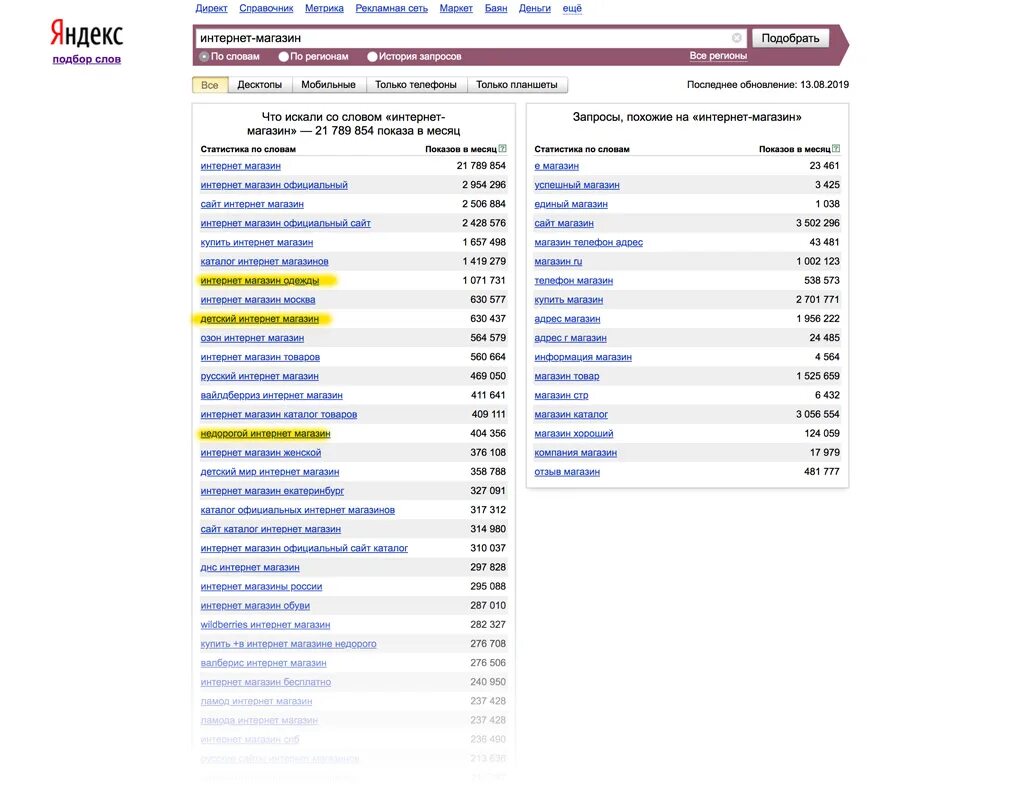Select the По словам radio button
This screenshot has width=1024, height=793.
(x=205, y=57)
